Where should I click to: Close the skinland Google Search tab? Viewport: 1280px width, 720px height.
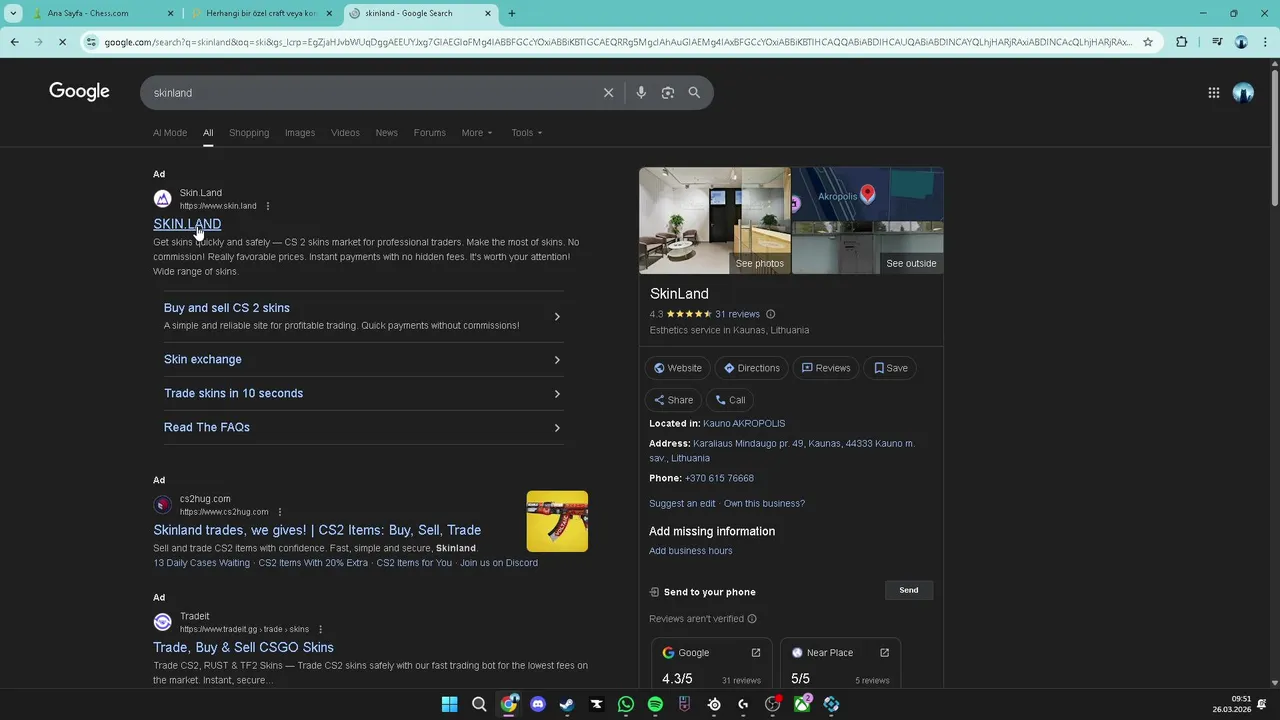pos(488,13)
